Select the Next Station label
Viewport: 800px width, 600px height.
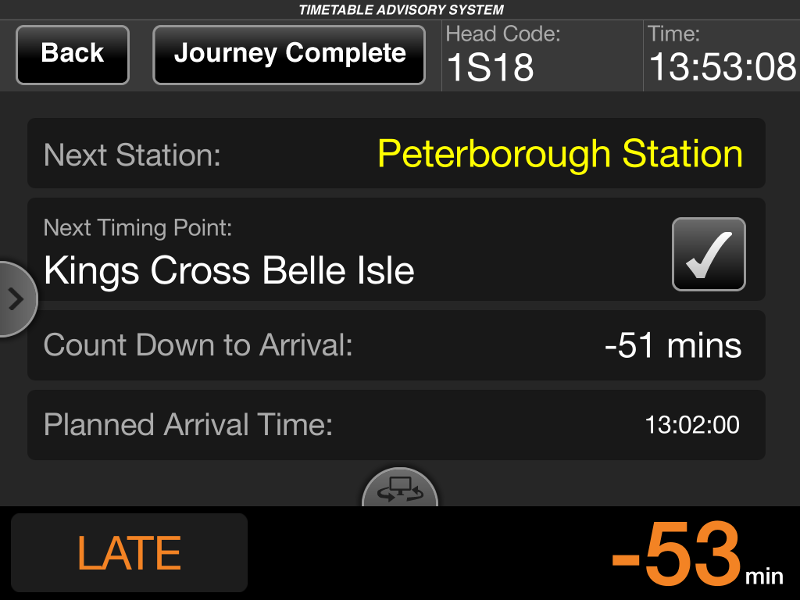132,155
